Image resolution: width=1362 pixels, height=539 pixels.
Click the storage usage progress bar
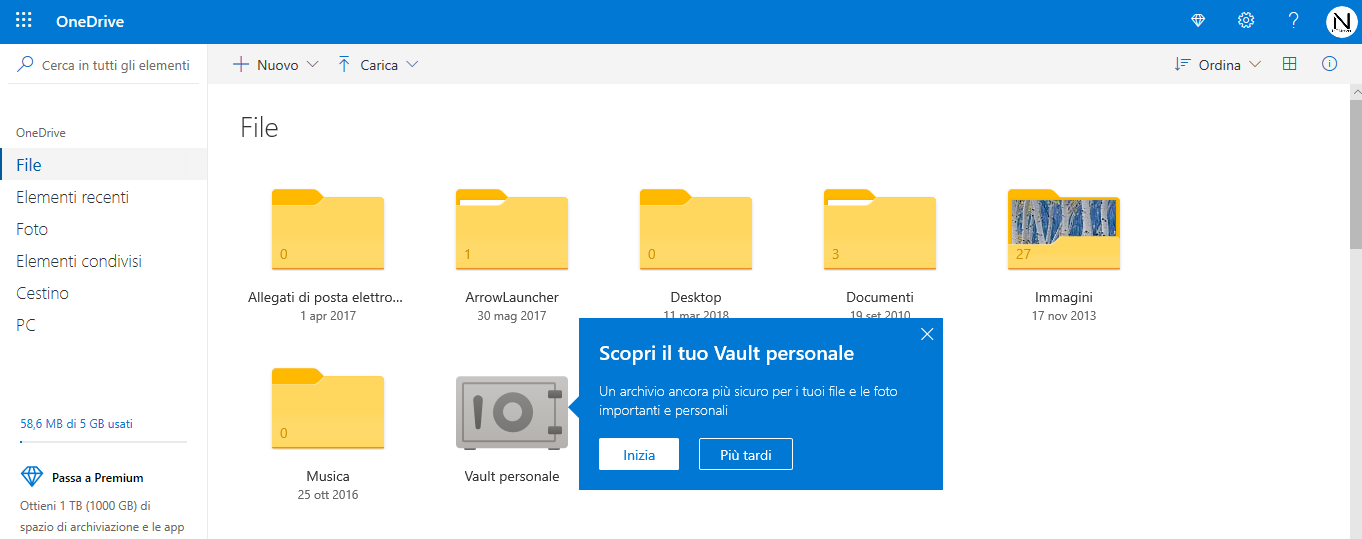click(104, 441)
